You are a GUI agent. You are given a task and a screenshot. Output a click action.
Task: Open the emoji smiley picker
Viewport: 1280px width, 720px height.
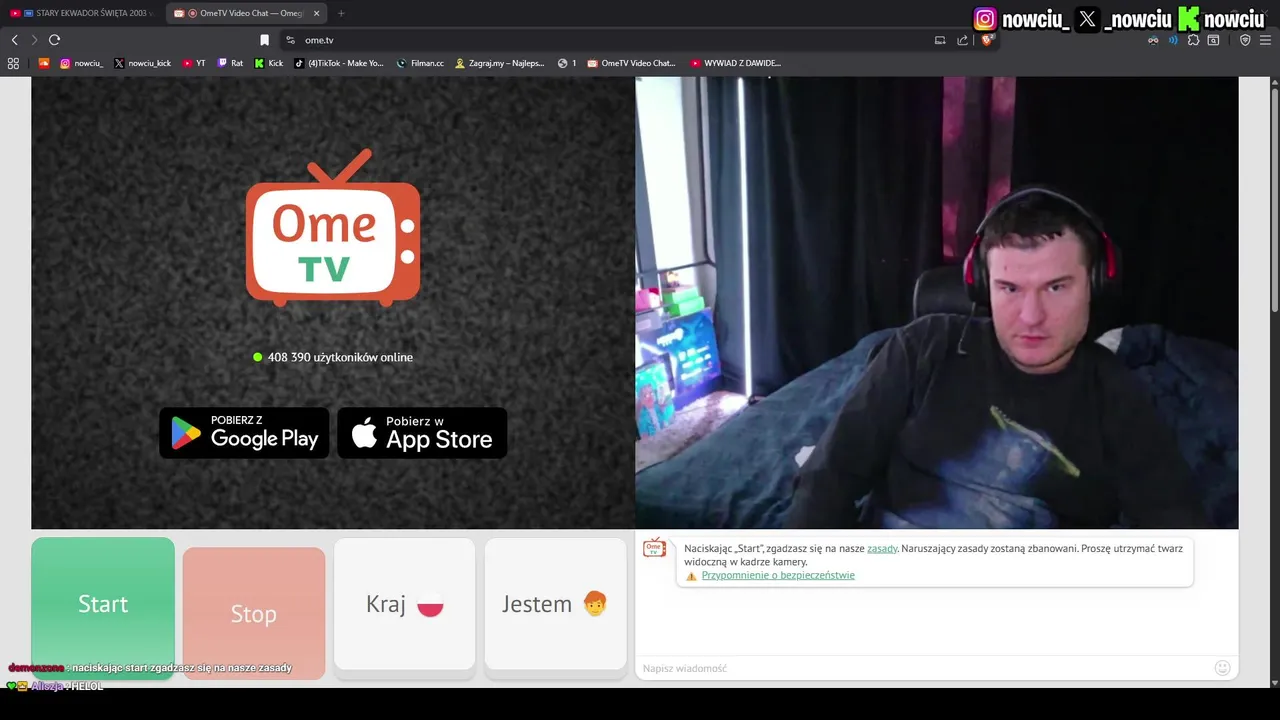(x=1222, y=668)
